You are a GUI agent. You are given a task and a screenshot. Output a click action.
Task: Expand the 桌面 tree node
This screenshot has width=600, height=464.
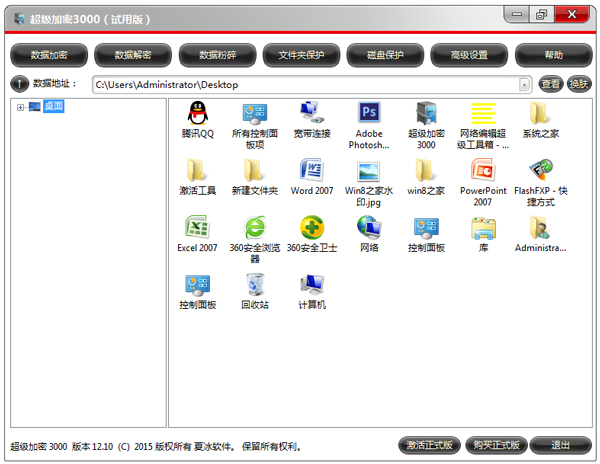[x=20, y=106]
